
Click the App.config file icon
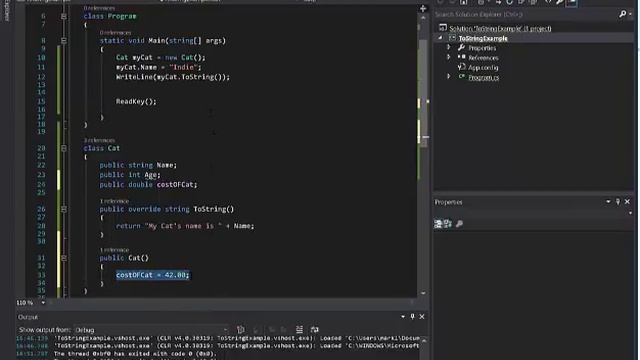click(461, 67)
